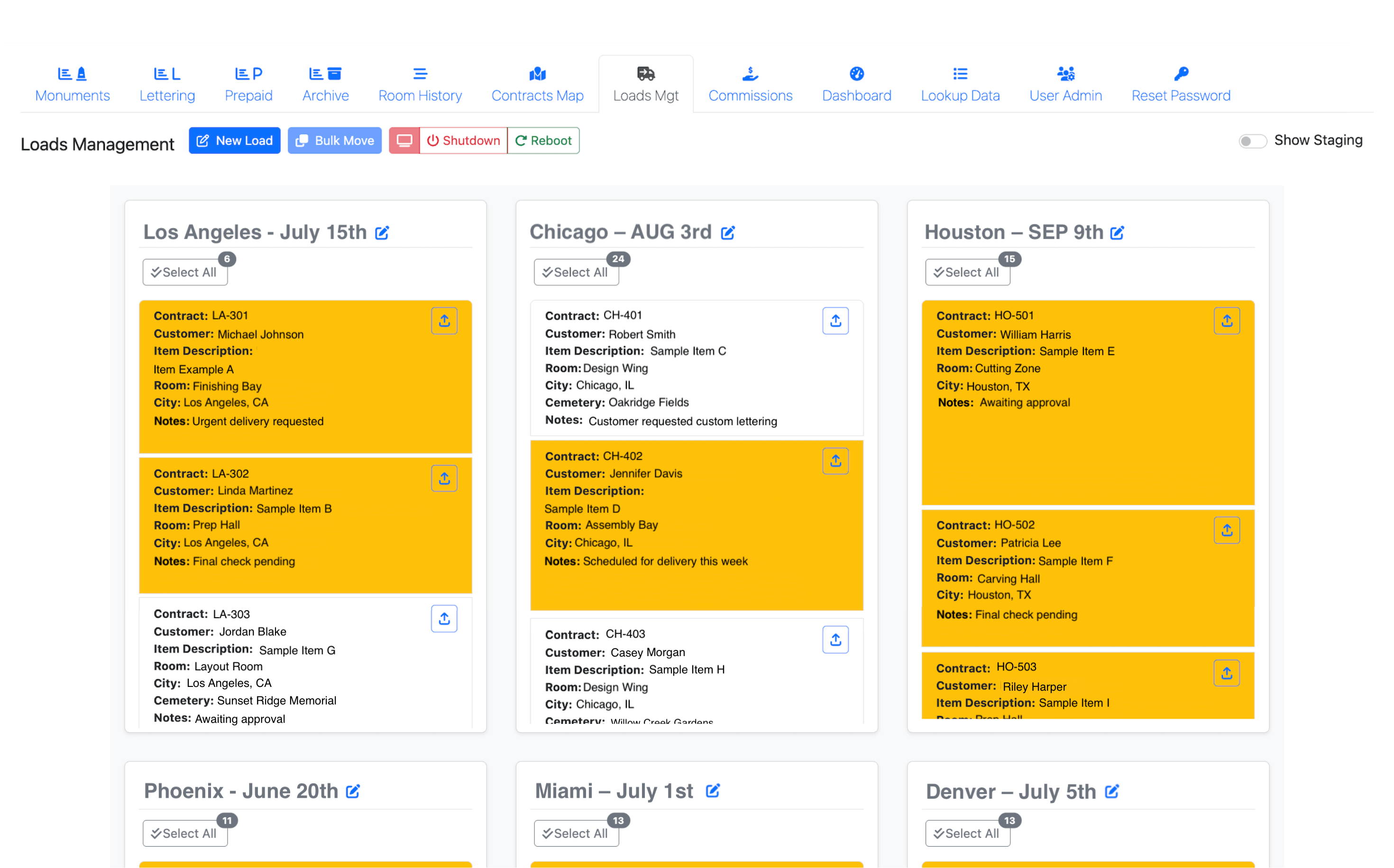Click the User Admin icon

pyautogui.click(x=1065, y=73)
